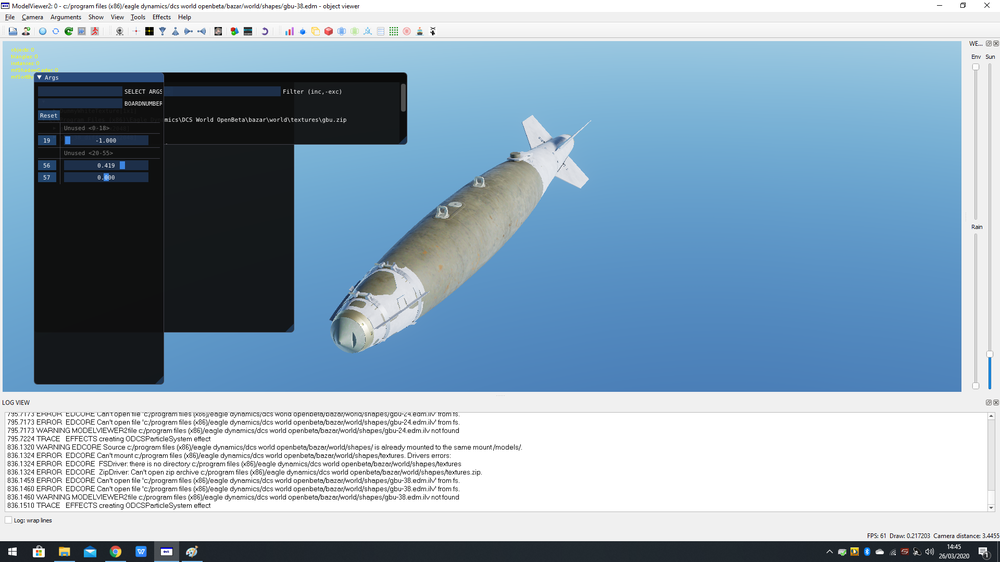The width and height of the screenshot is (1000, 562).
Task: Click the small blue gem icon
Action: [302, 31]
